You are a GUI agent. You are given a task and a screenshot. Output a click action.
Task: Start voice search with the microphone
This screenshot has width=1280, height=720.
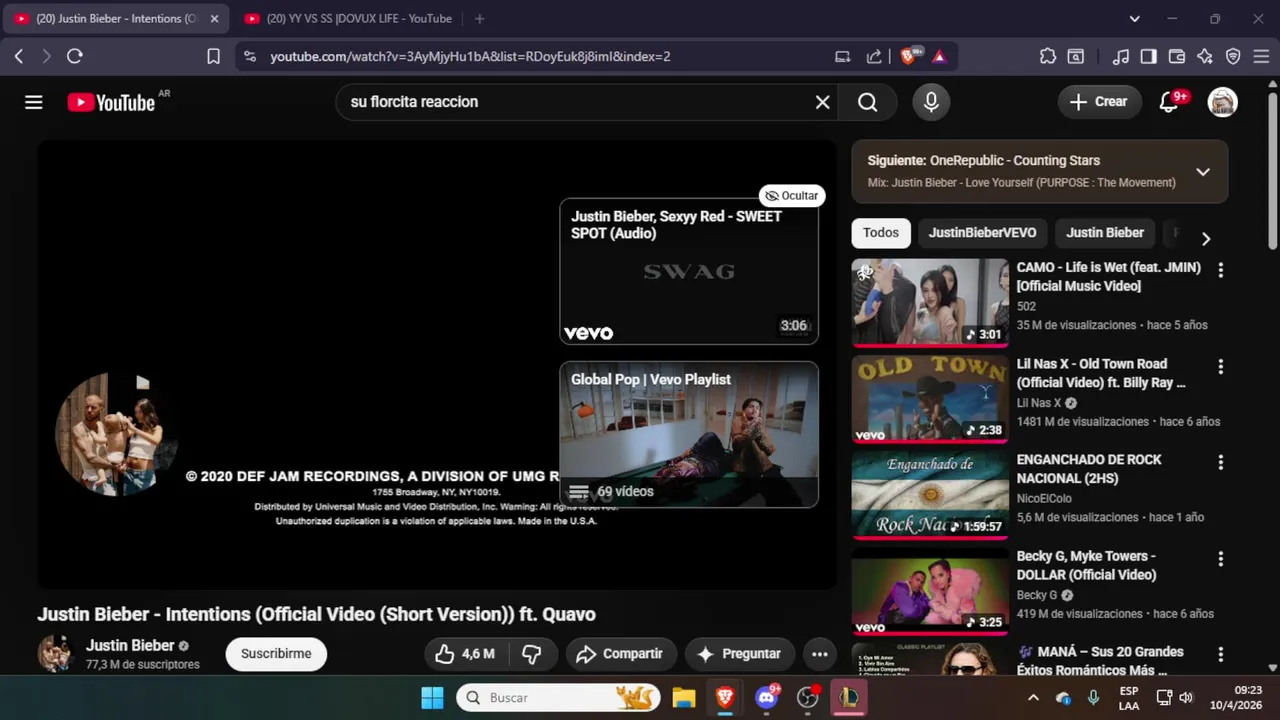931,102
